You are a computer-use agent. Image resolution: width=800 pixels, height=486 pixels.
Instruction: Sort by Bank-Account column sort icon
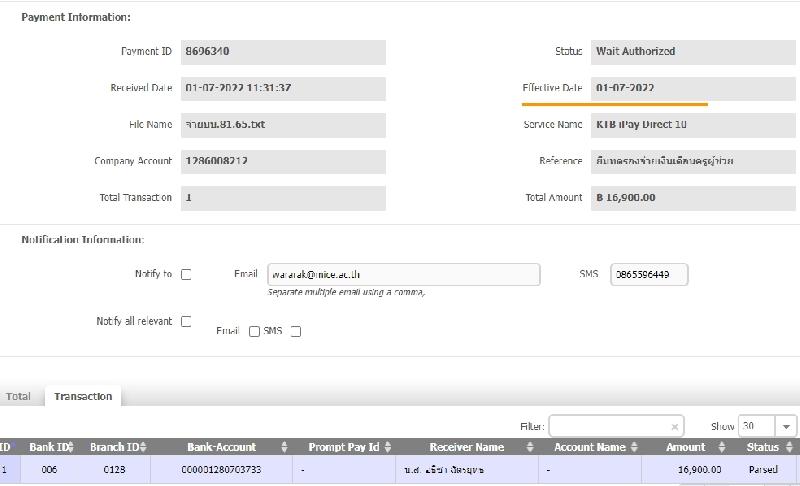coord(284,447)
